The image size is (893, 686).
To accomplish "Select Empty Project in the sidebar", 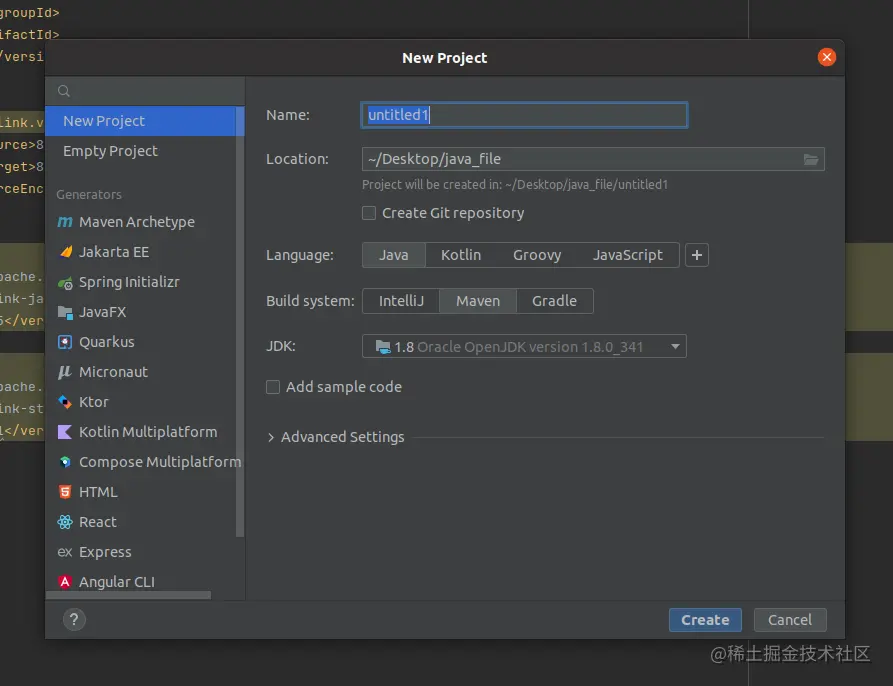I will coord(145,151).
